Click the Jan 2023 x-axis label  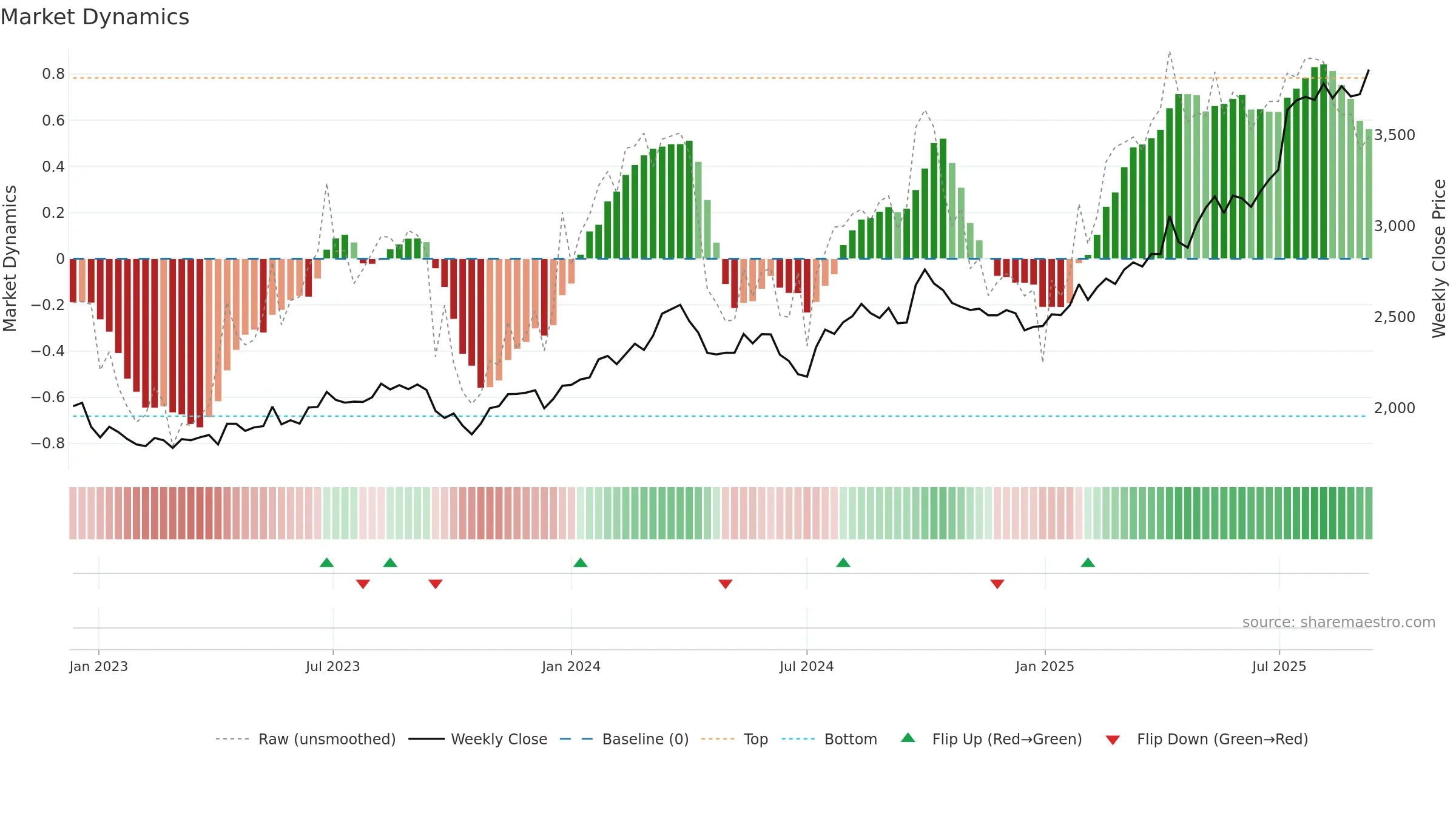99,666
